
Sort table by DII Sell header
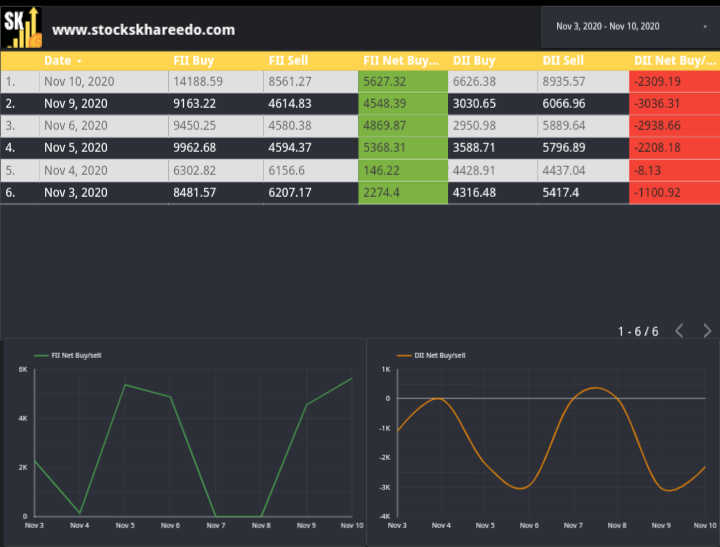tap(563, 61)
